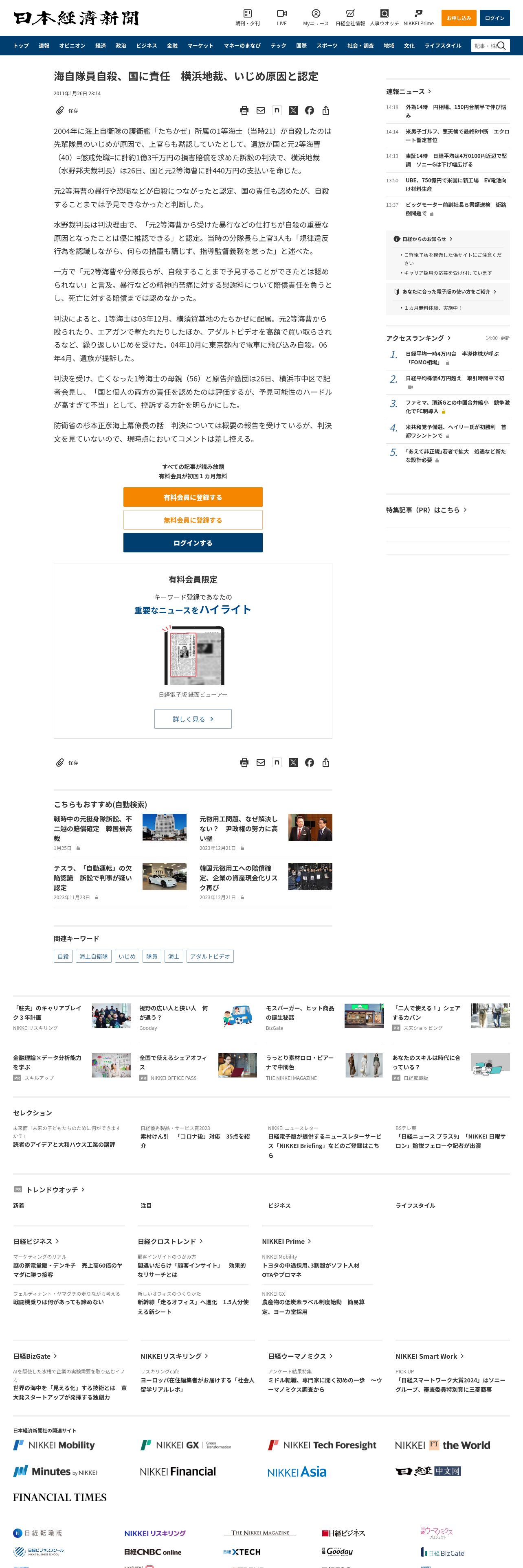Print article using bottom printer icon
523x1568 pixels.
point(244,763)
